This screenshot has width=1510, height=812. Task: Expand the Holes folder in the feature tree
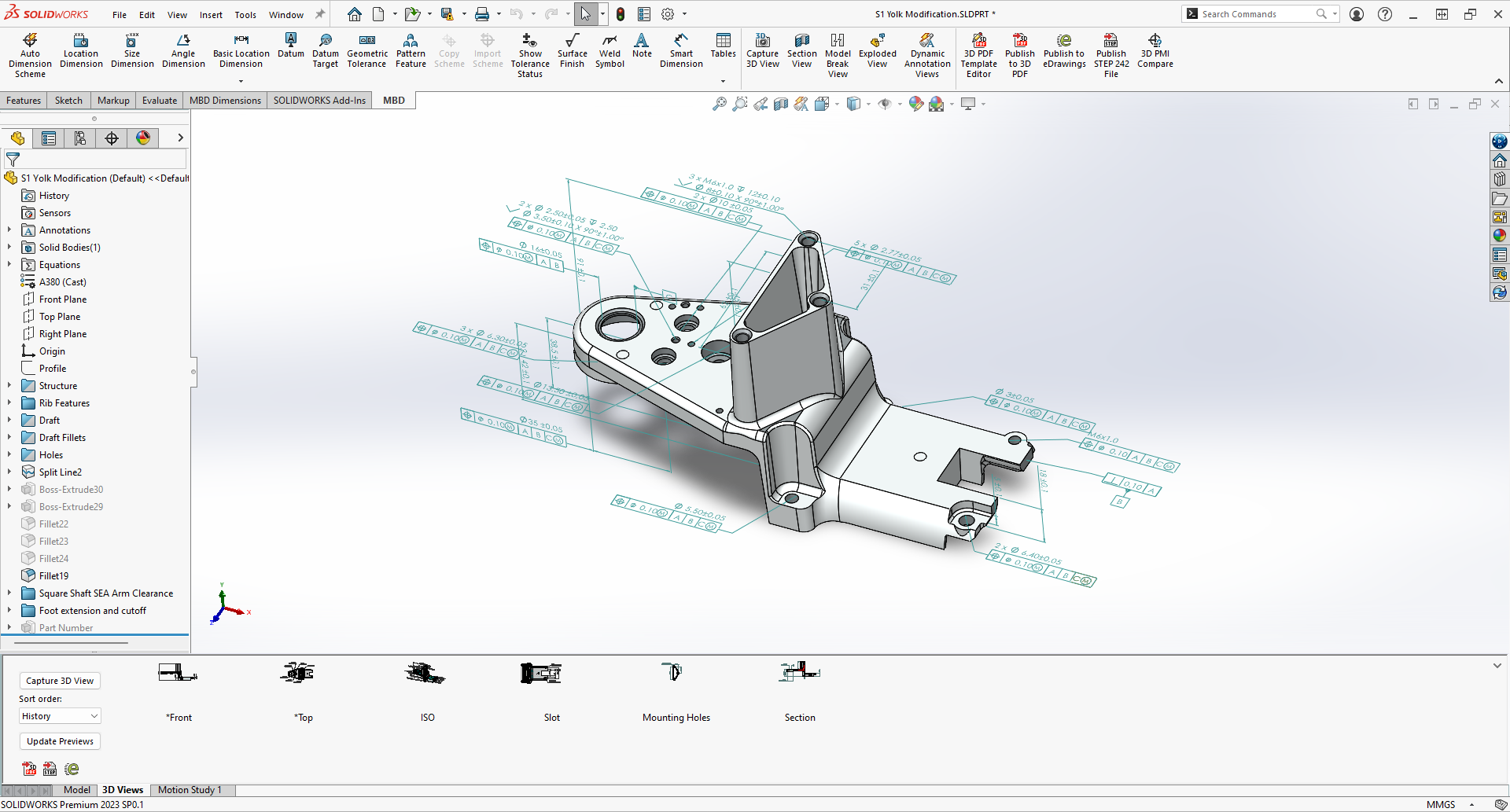[x=8, y=454]
